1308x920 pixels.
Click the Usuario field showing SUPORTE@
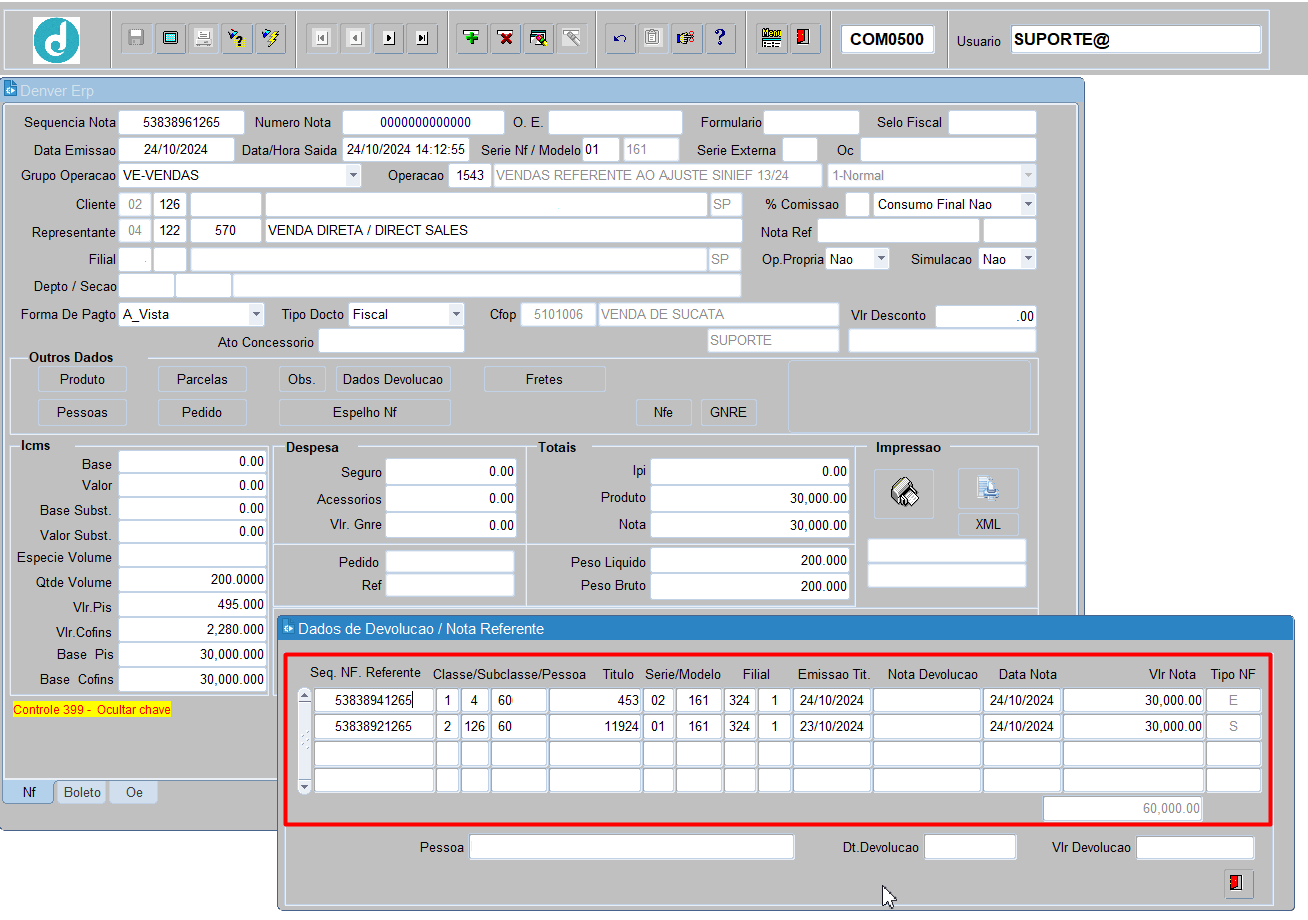[x=1136, y=40]
